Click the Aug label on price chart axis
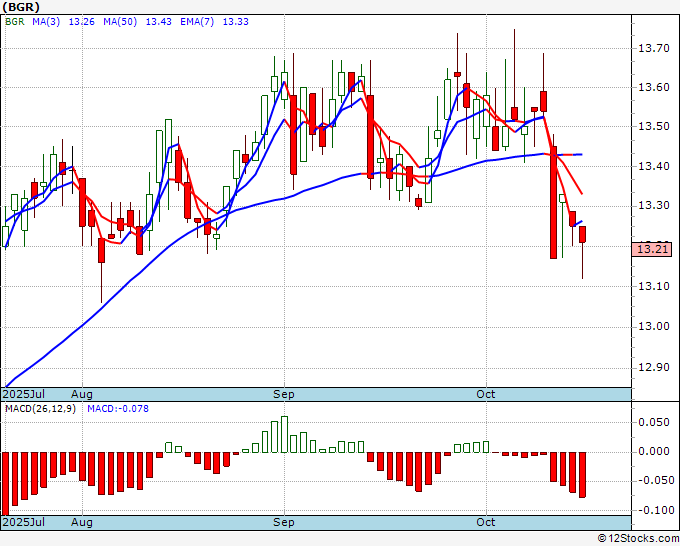The image size is (680, 546). (82, 394)
